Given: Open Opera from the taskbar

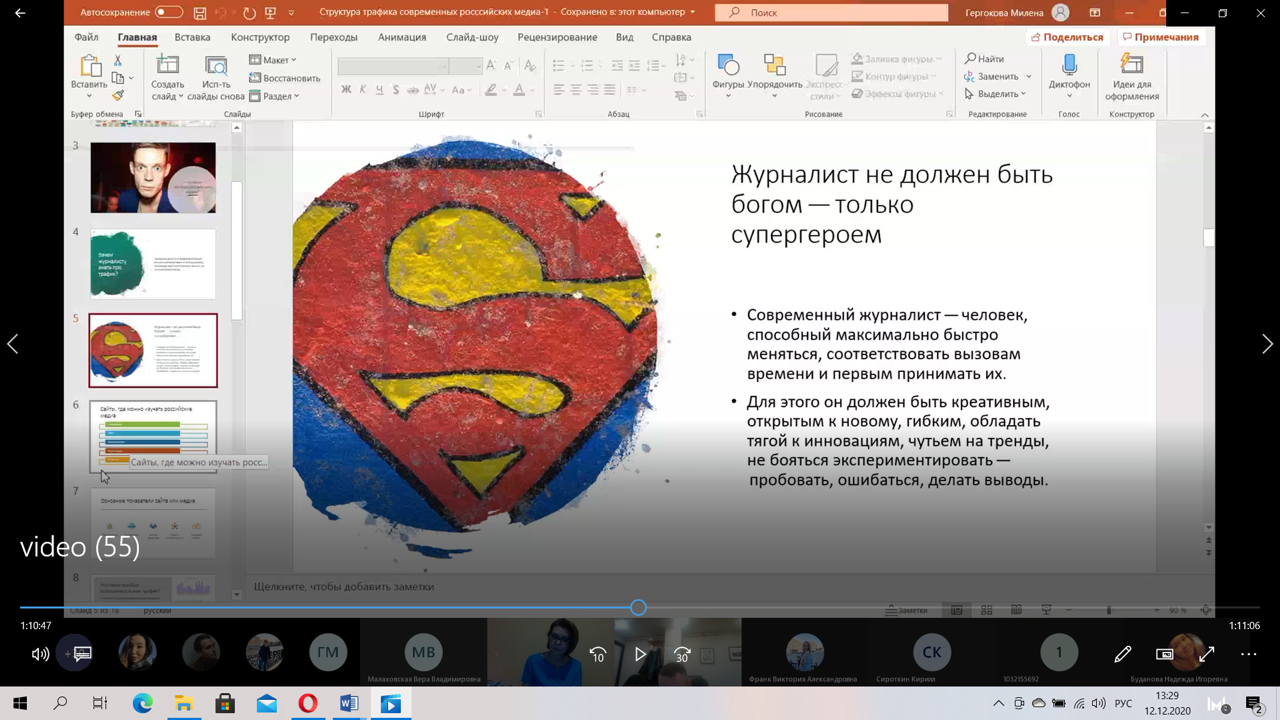Looking at the screenshot, I should click(x=308, y=704).
